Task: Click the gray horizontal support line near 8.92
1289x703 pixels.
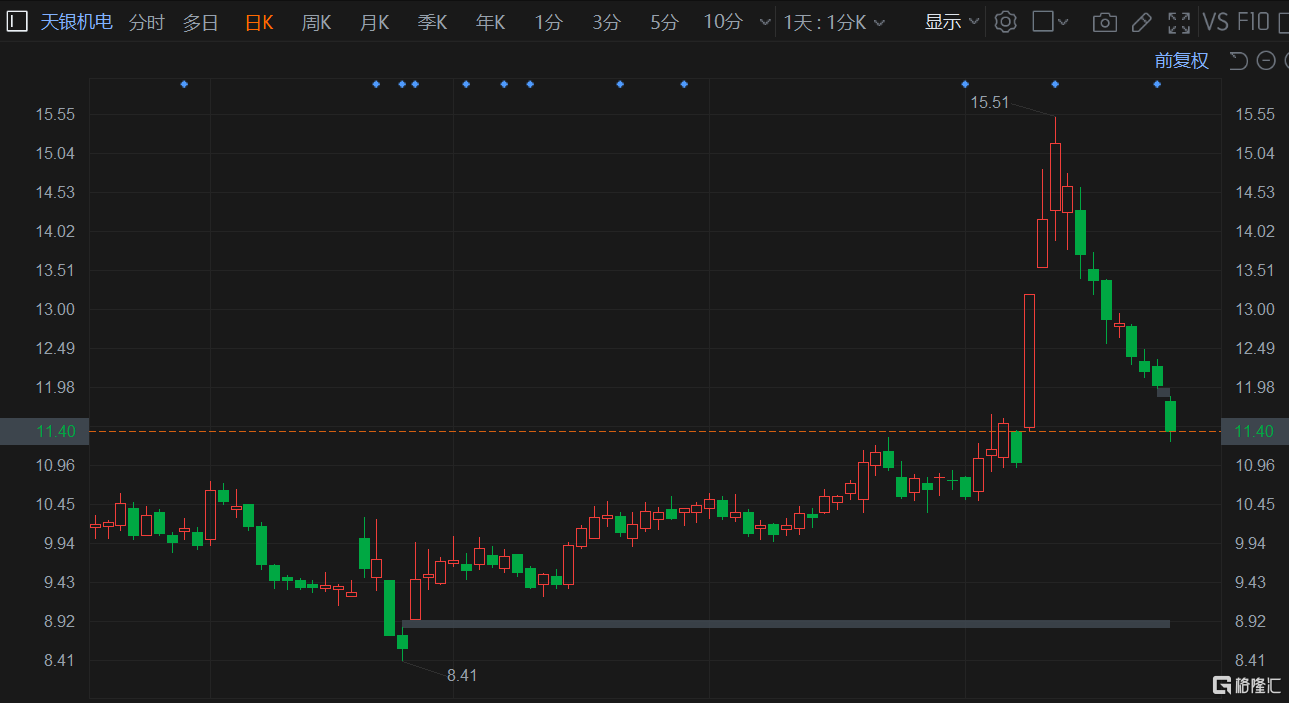Action: [785, 624]
